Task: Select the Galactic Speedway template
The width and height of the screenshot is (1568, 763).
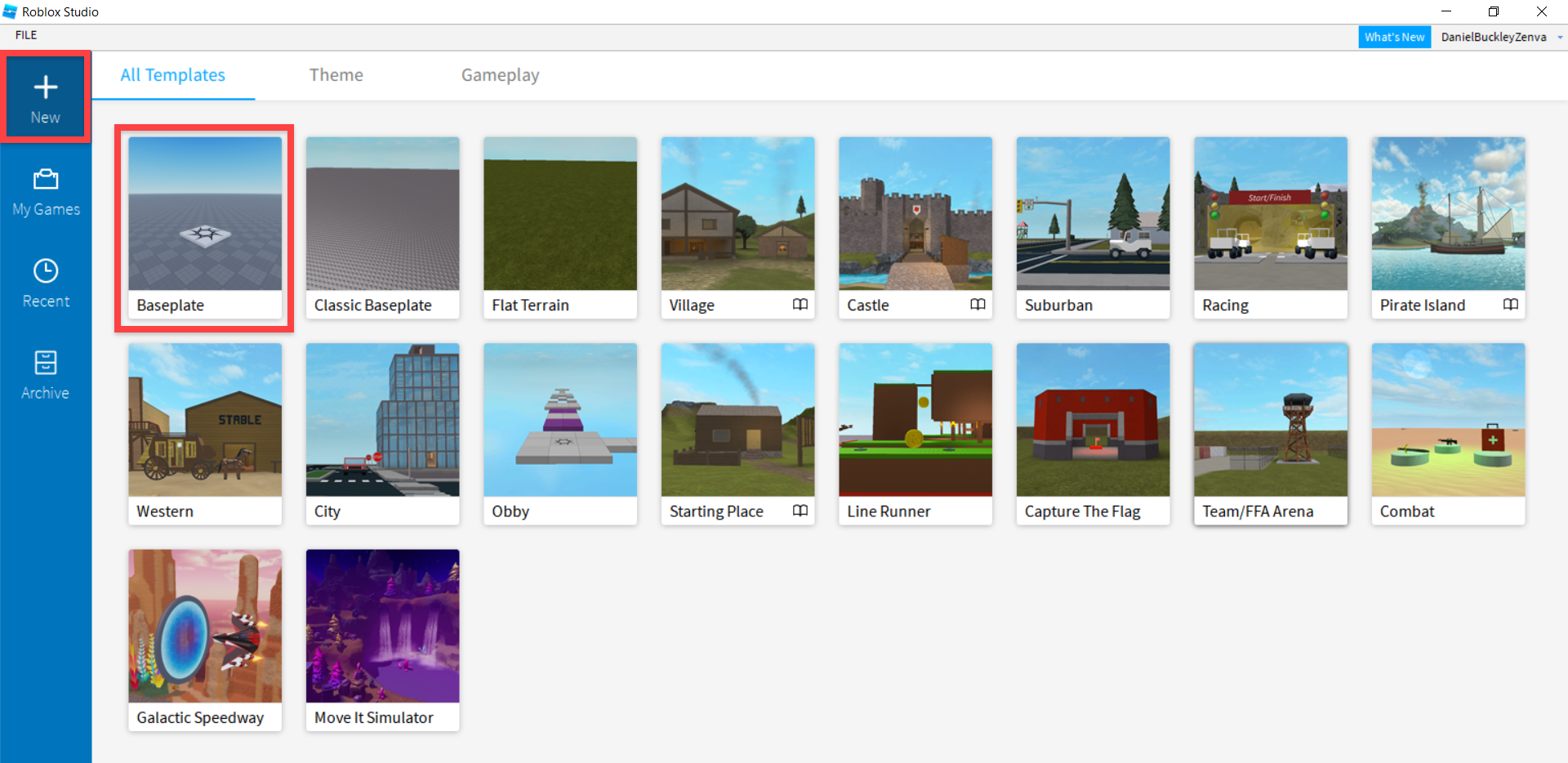Action: click(x=205, y=627)
